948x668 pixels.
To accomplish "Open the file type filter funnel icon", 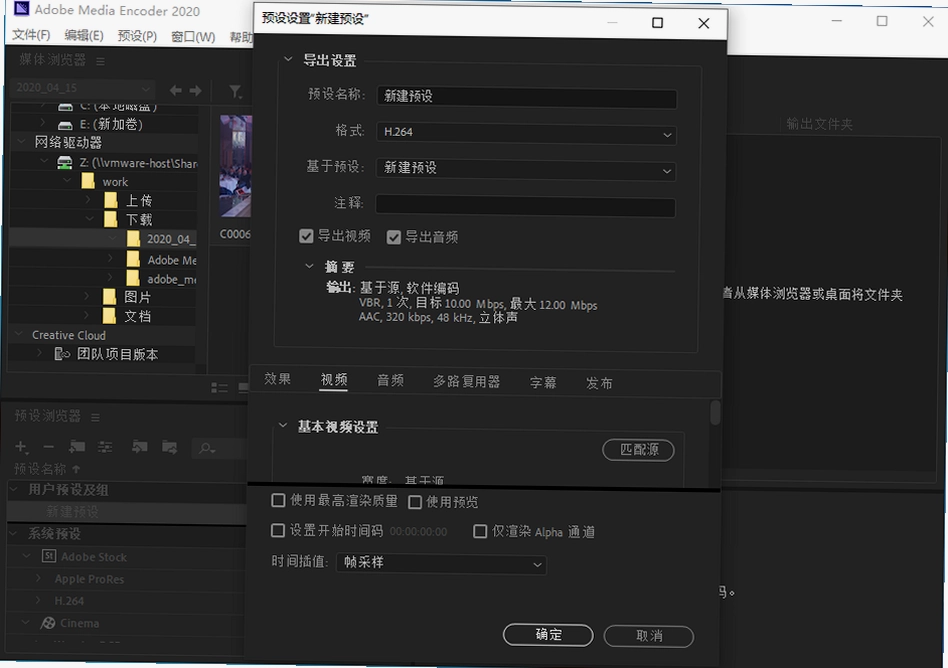I will 235,91.
